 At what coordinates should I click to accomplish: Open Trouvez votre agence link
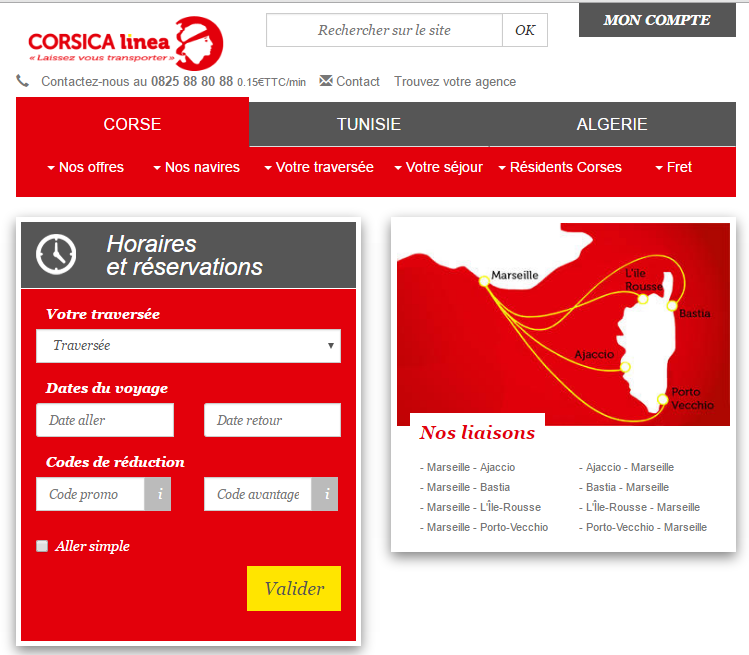pos(455,82)
